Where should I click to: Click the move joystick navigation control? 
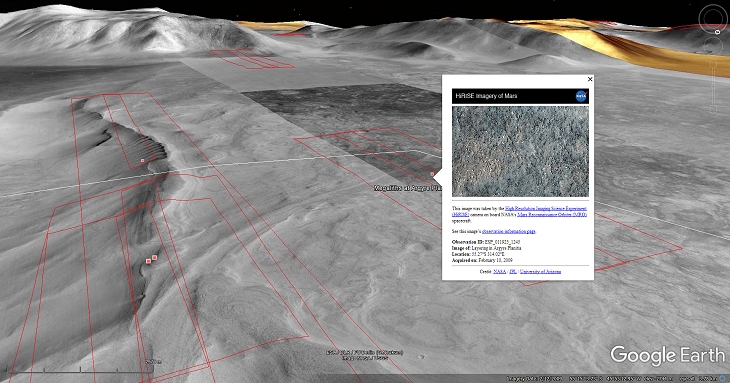pos(713,47)
